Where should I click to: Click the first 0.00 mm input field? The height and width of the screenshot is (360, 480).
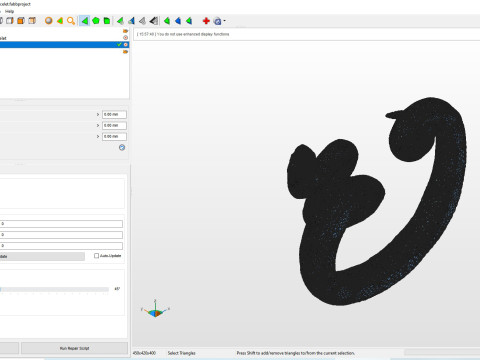tap(114, 114)
